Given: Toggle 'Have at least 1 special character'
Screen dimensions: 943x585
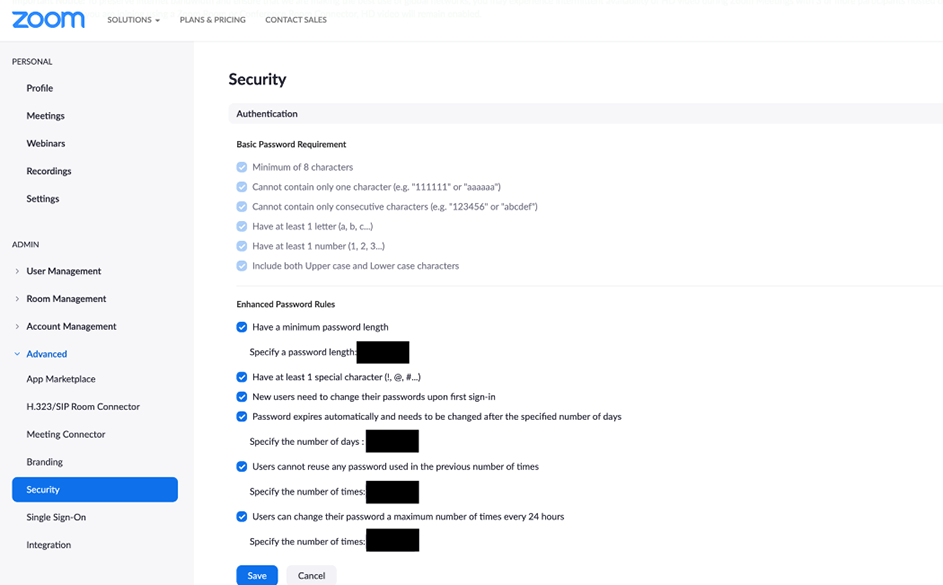Looking at the screenshot, I should pyautogui.click(x=242, y=377).
